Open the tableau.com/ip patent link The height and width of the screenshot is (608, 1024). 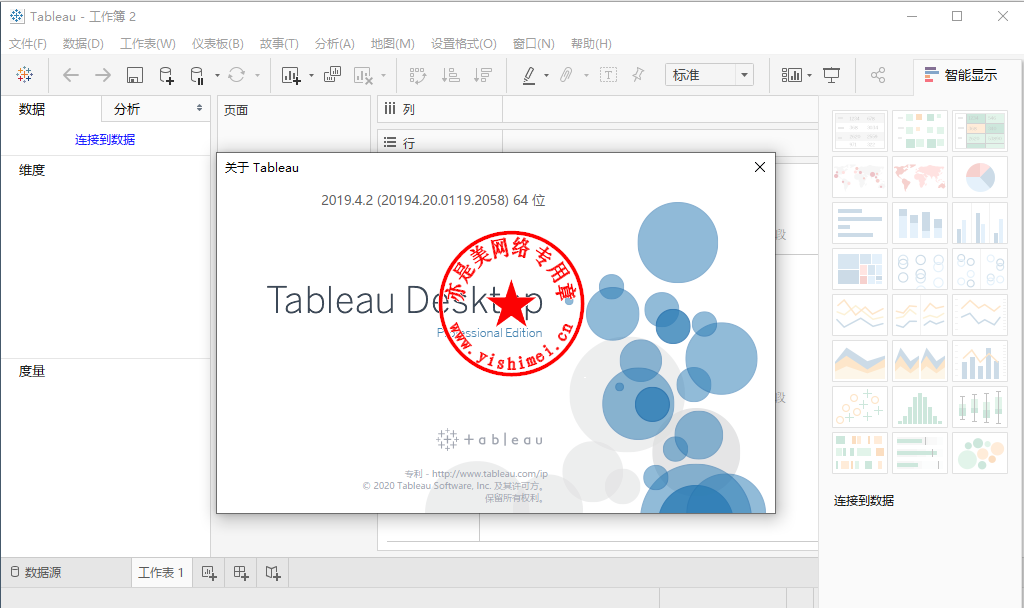pyautogui.click(x=490, y=473)
